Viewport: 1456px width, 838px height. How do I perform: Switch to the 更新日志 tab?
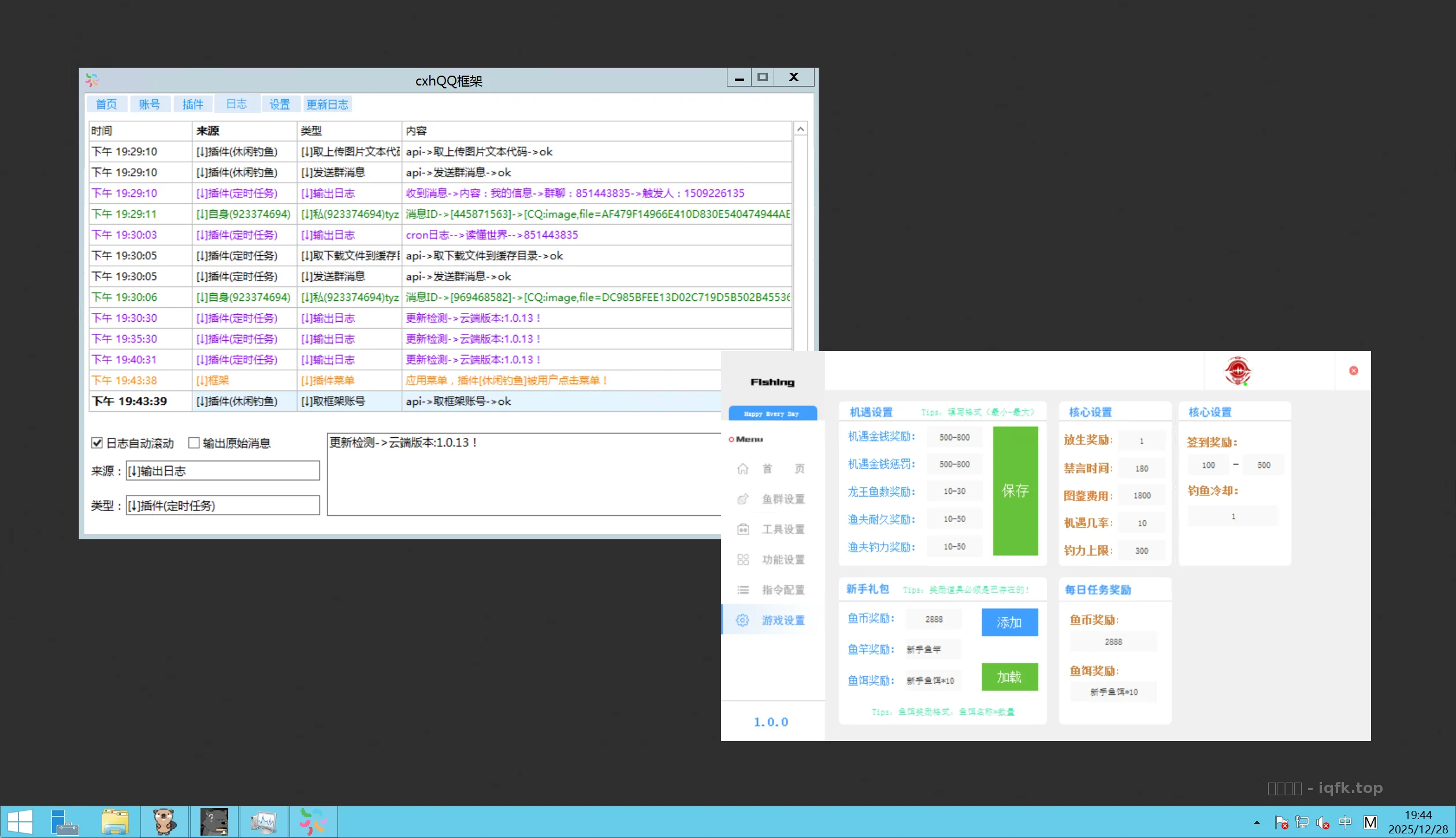tap(327, 104)
